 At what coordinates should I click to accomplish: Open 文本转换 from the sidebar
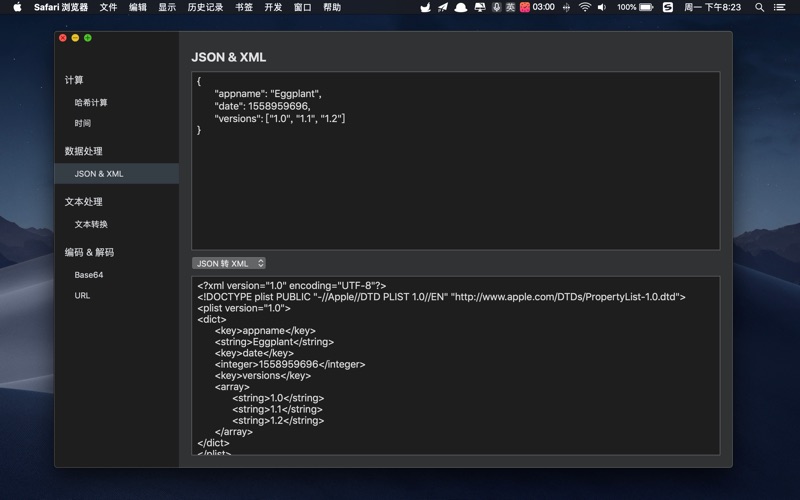pyautogui.click(x=91, y=224)
